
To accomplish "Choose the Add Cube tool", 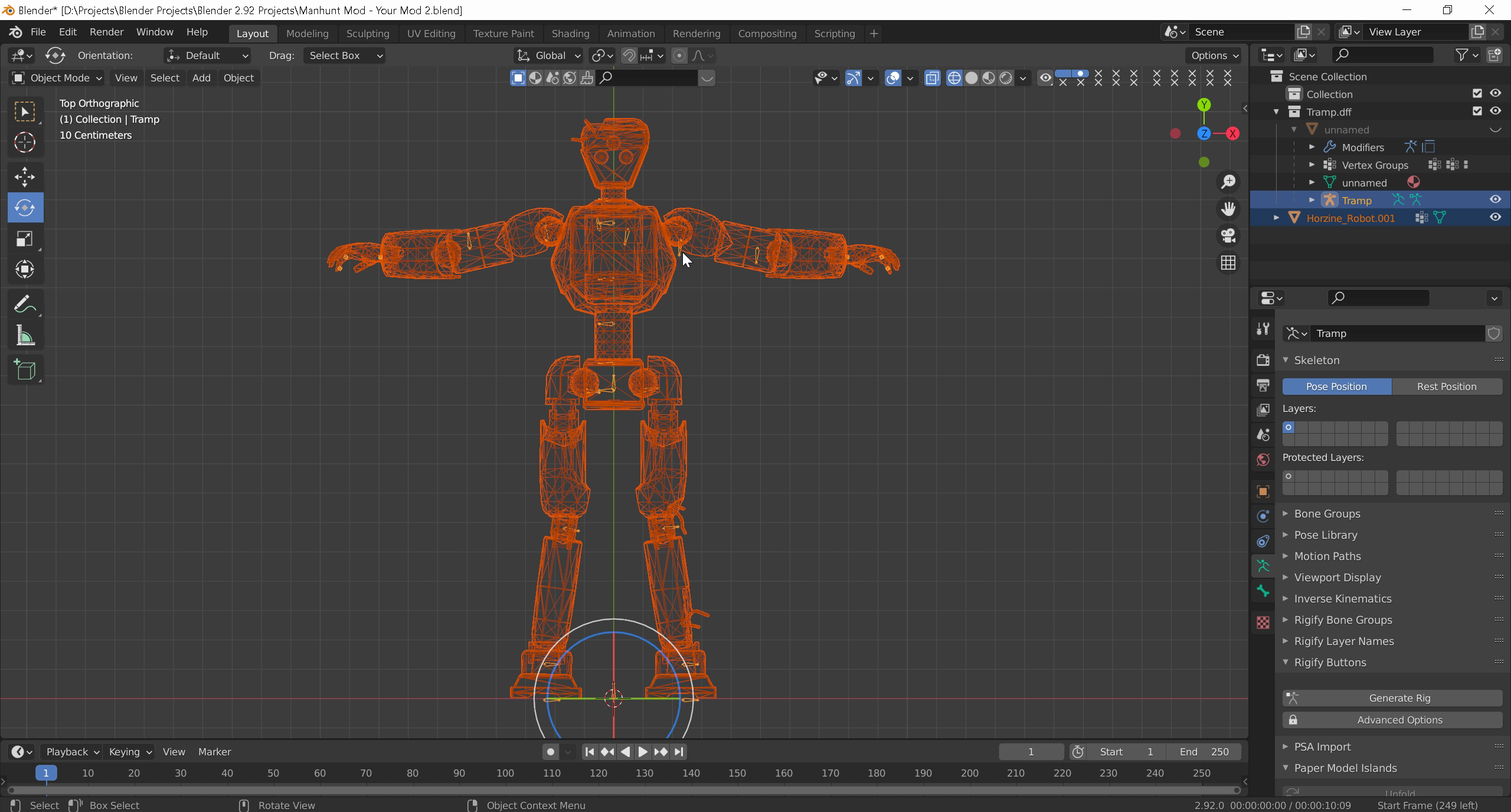I will [25, 370].
